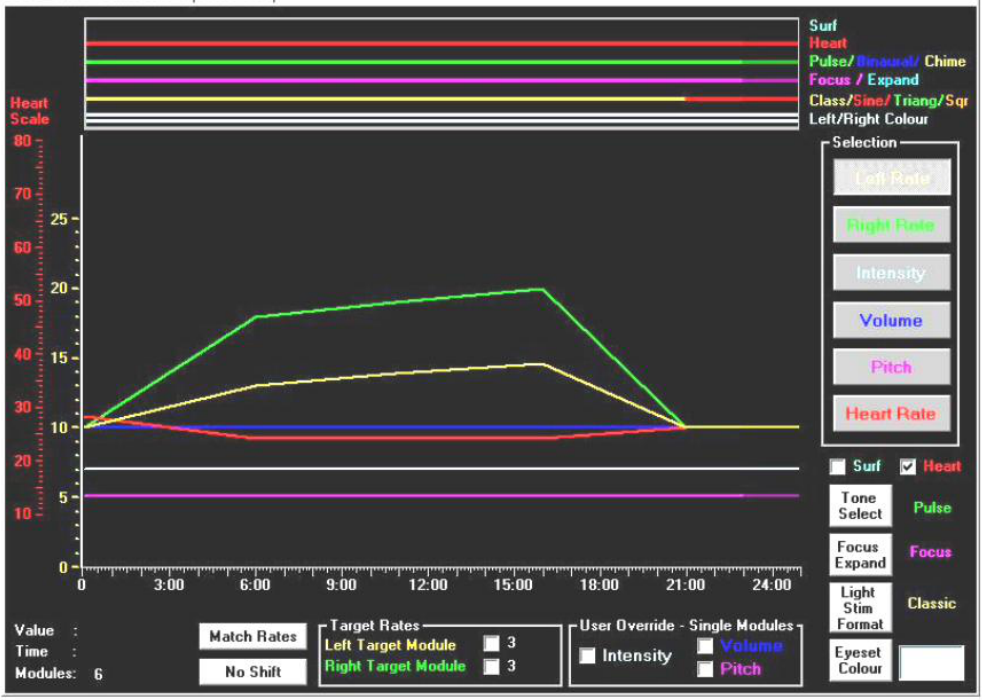Enable Volume user override checkbox

point(705,646)
